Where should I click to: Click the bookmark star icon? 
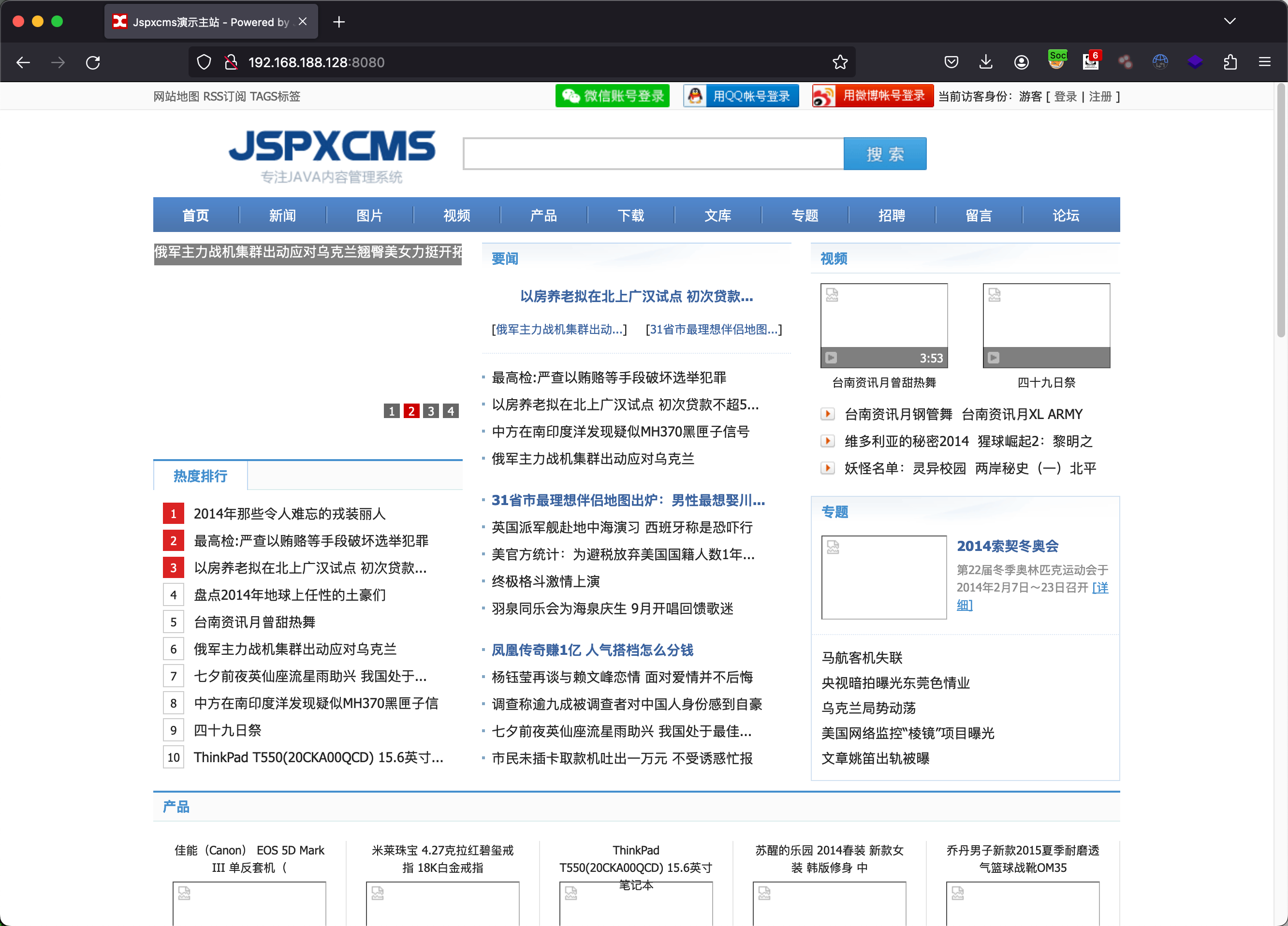840,62
